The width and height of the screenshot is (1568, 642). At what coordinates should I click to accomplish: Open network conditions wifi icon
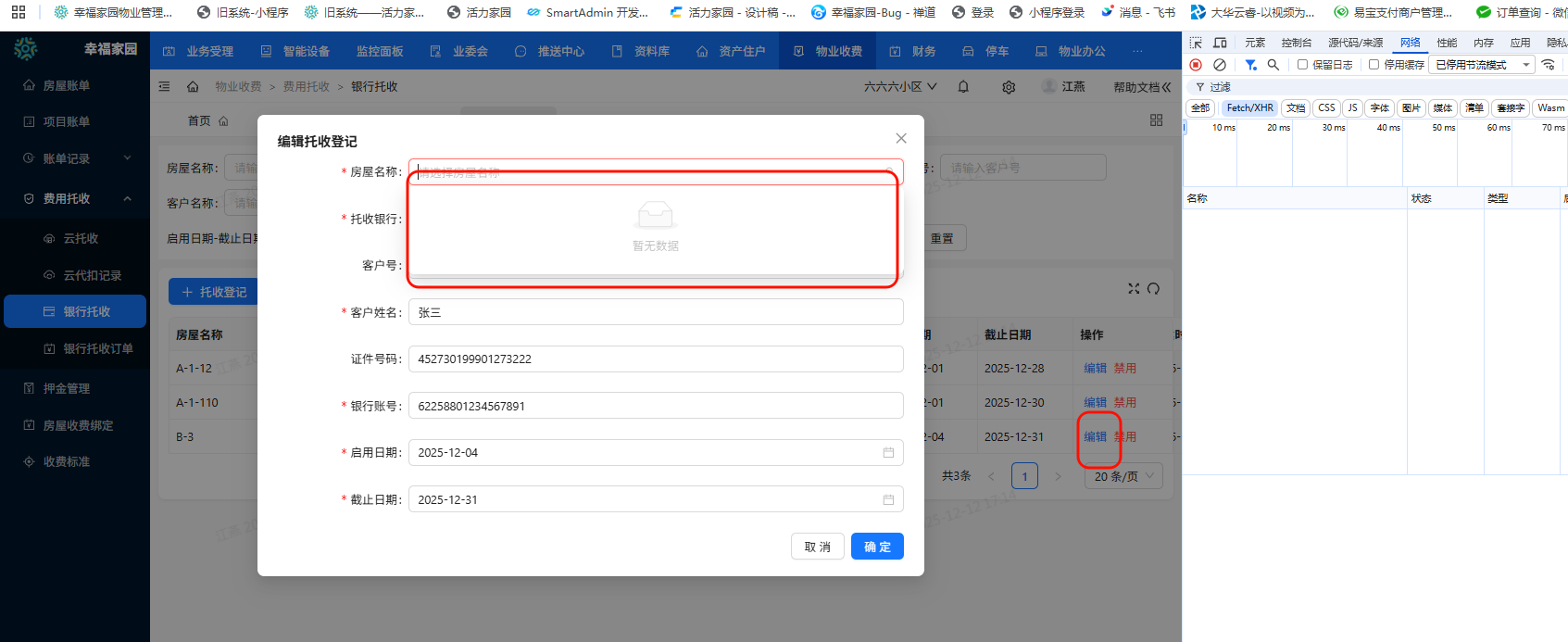tap(1548, 65)
